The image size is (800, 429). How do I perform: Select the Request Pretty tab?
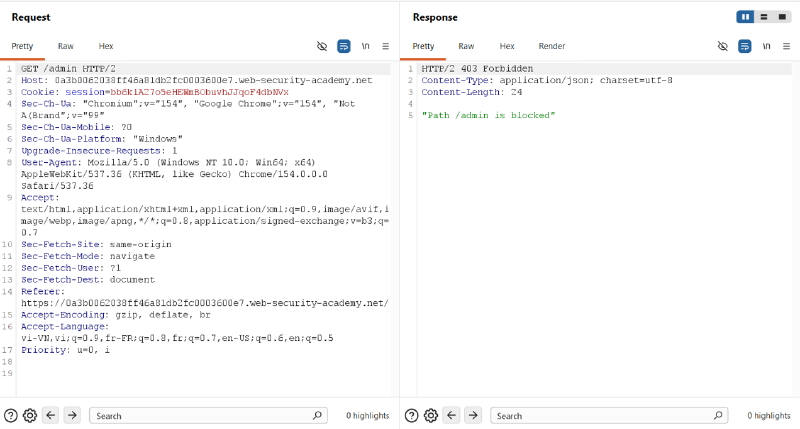pos(22,46)
